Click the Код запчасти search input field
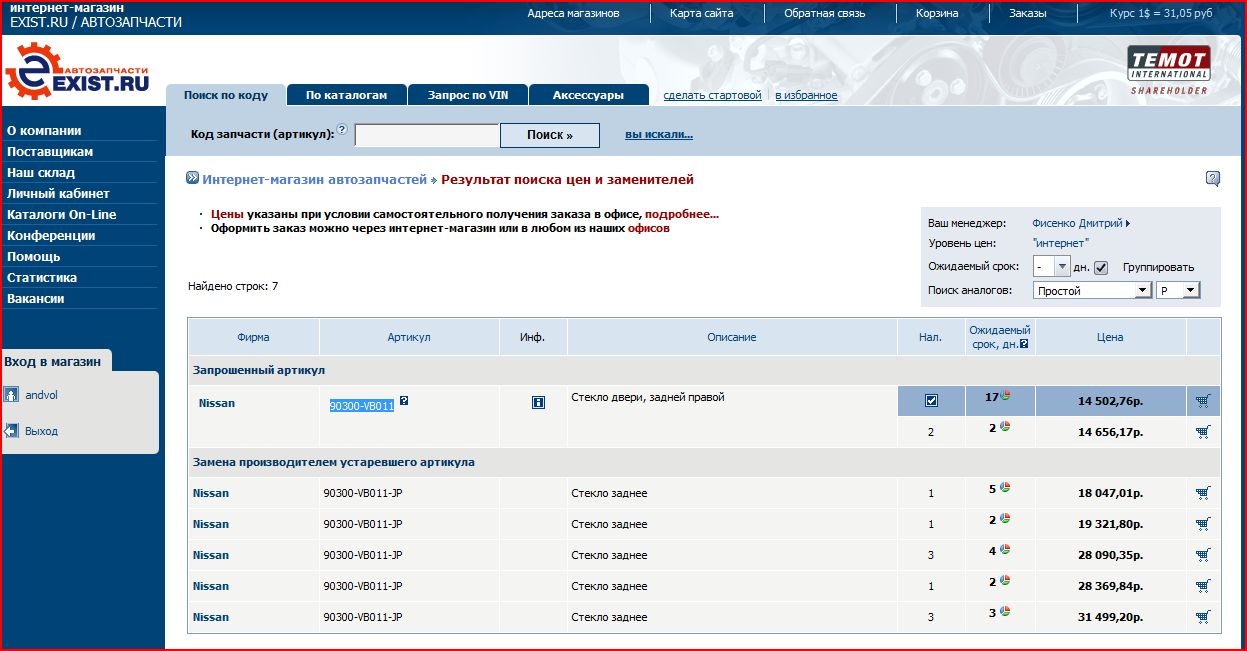Image resolution: width=1247 pixels, height=651 pixels. (427, 135)
